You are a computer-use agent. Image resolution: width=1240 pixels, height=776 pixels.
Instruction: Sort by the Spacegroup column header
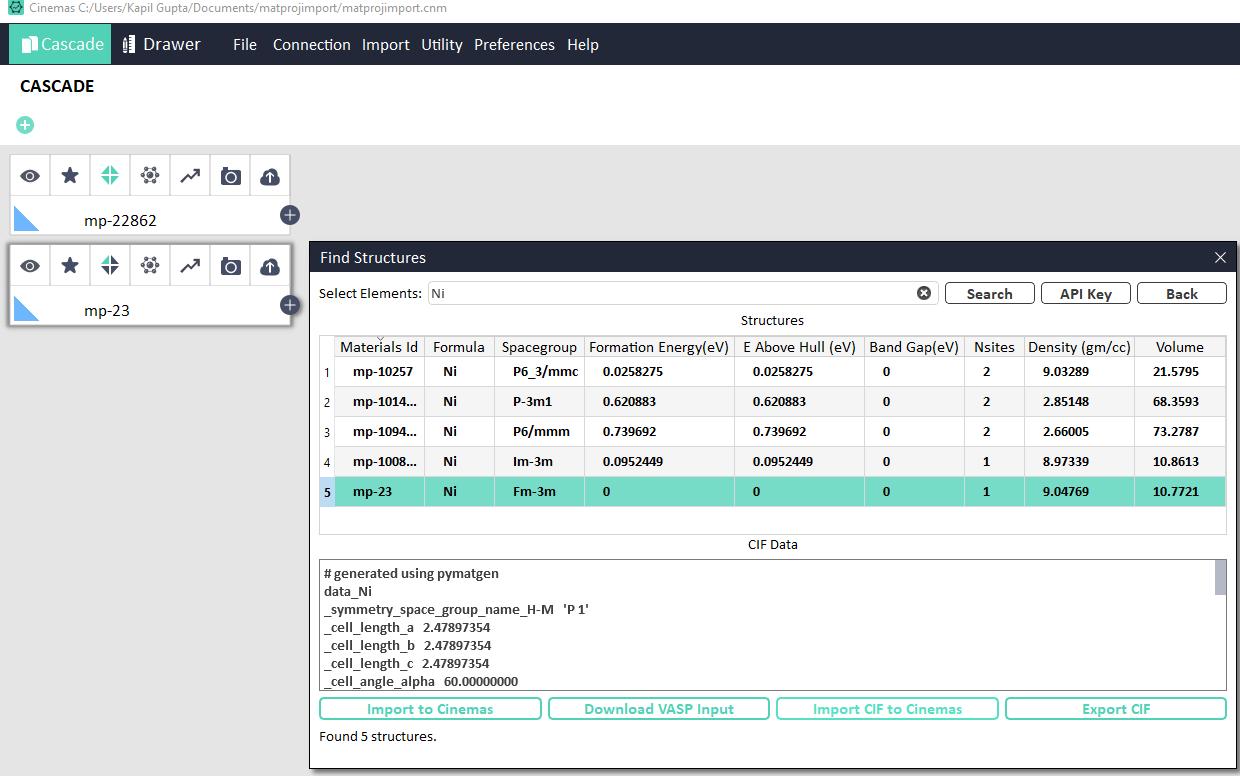pos(539,347)
